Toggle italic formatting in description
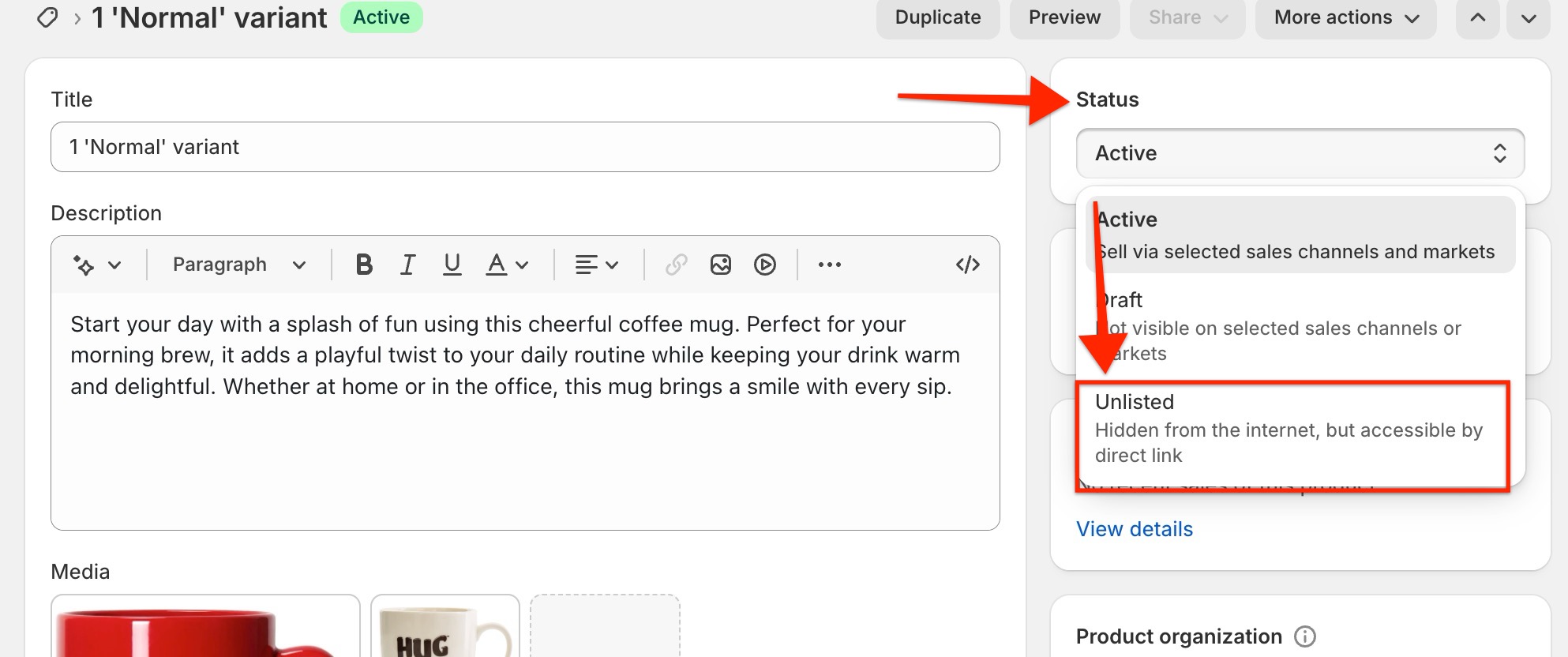1568x657 pixels. [x=407, y=265]
